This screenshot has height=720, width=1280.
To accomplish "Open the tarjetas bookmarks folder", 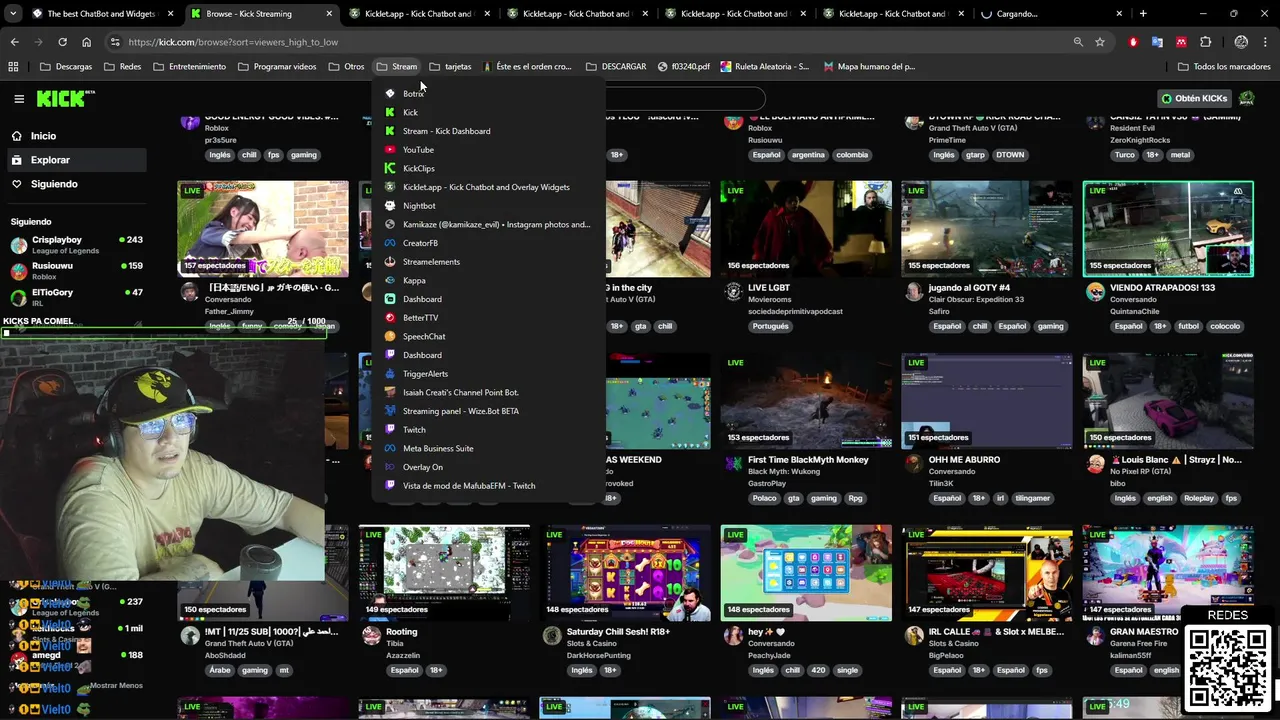I will (450, 67).
